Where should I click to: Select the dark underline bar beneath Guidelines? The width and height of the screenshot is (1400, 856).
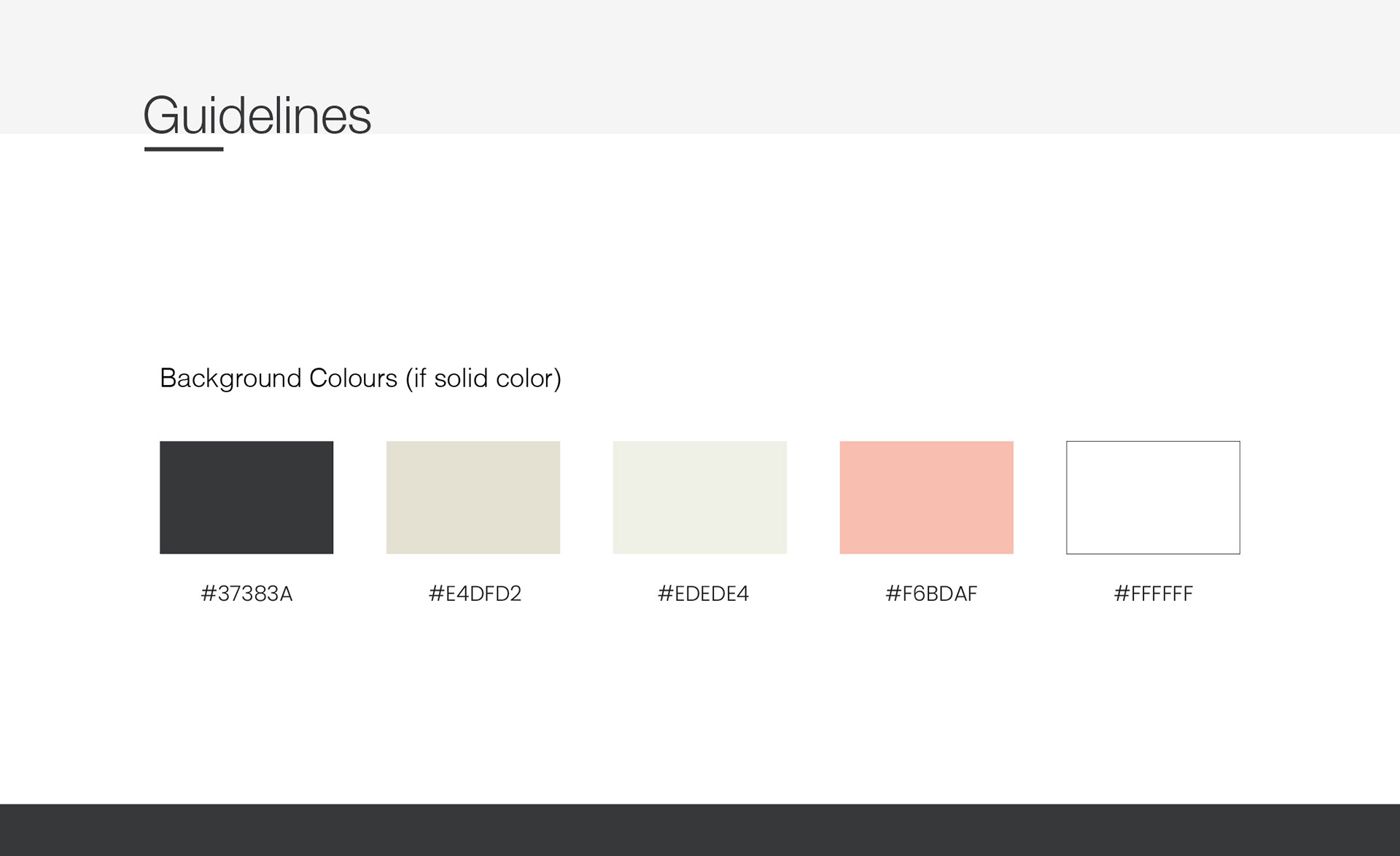click(184, 149)
